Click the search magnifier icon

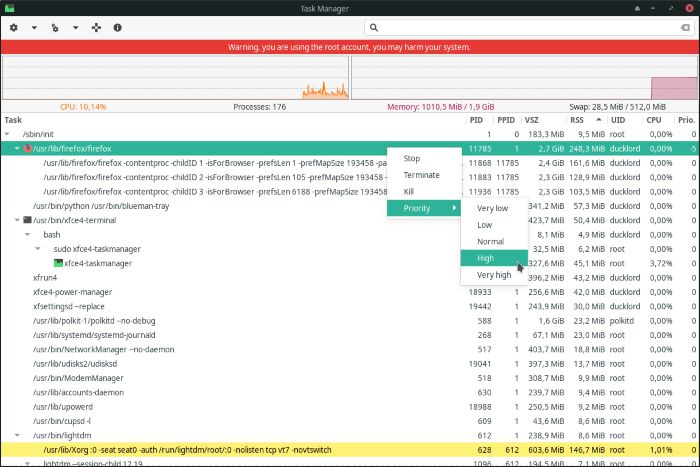point(374,28)
